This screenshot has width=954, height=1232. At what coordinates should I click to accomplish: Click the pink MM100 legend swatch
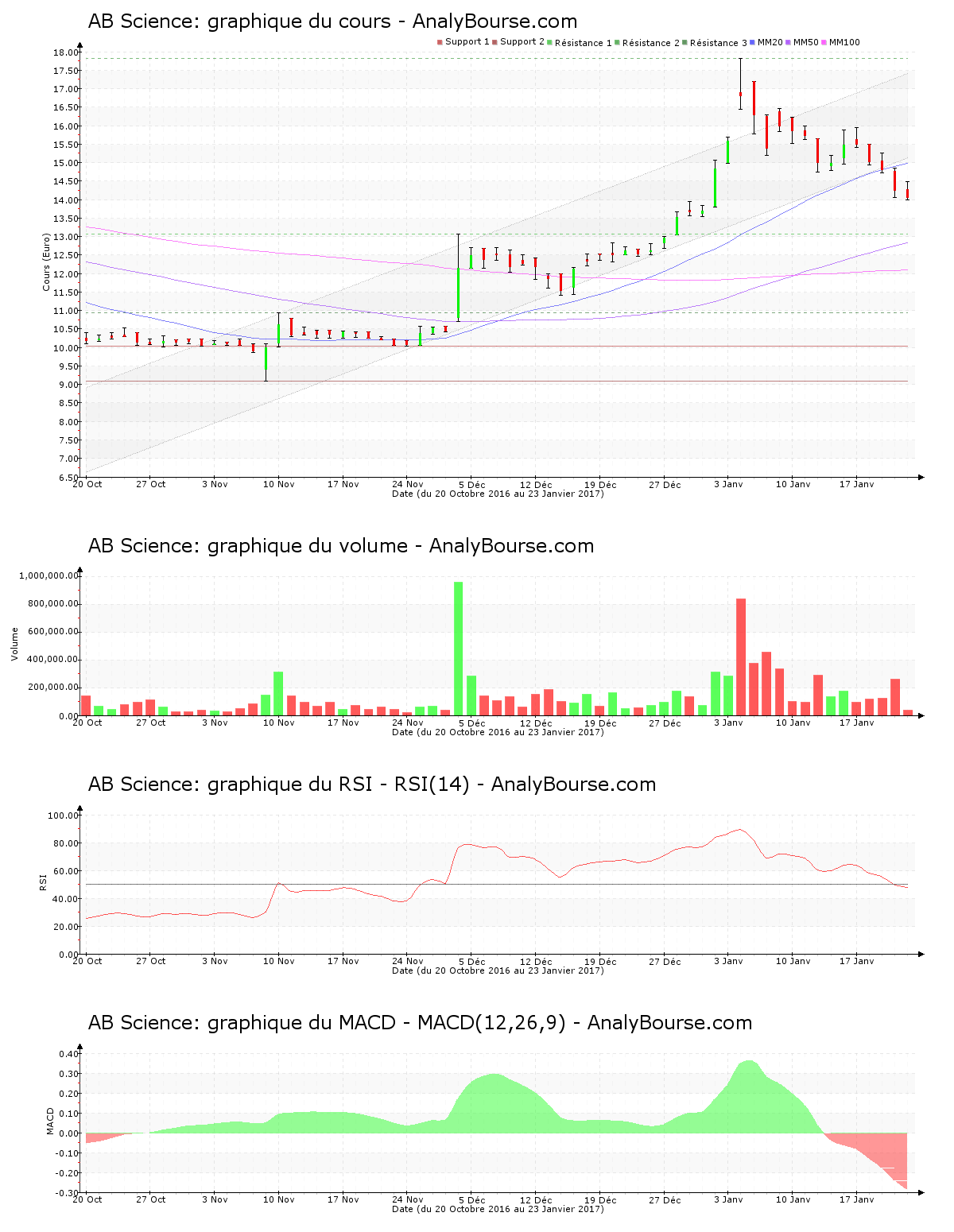point(824,42)
